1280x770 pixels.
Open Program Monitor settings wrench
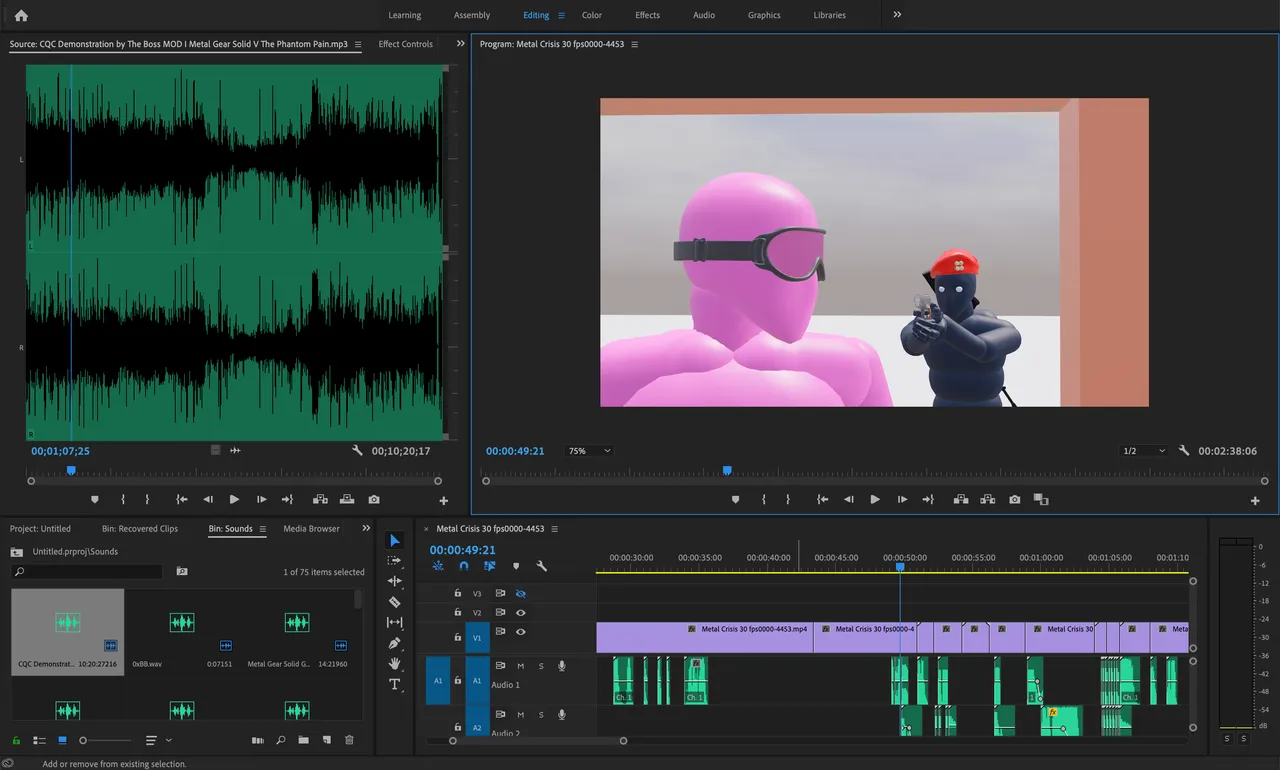click(1184, 451)
